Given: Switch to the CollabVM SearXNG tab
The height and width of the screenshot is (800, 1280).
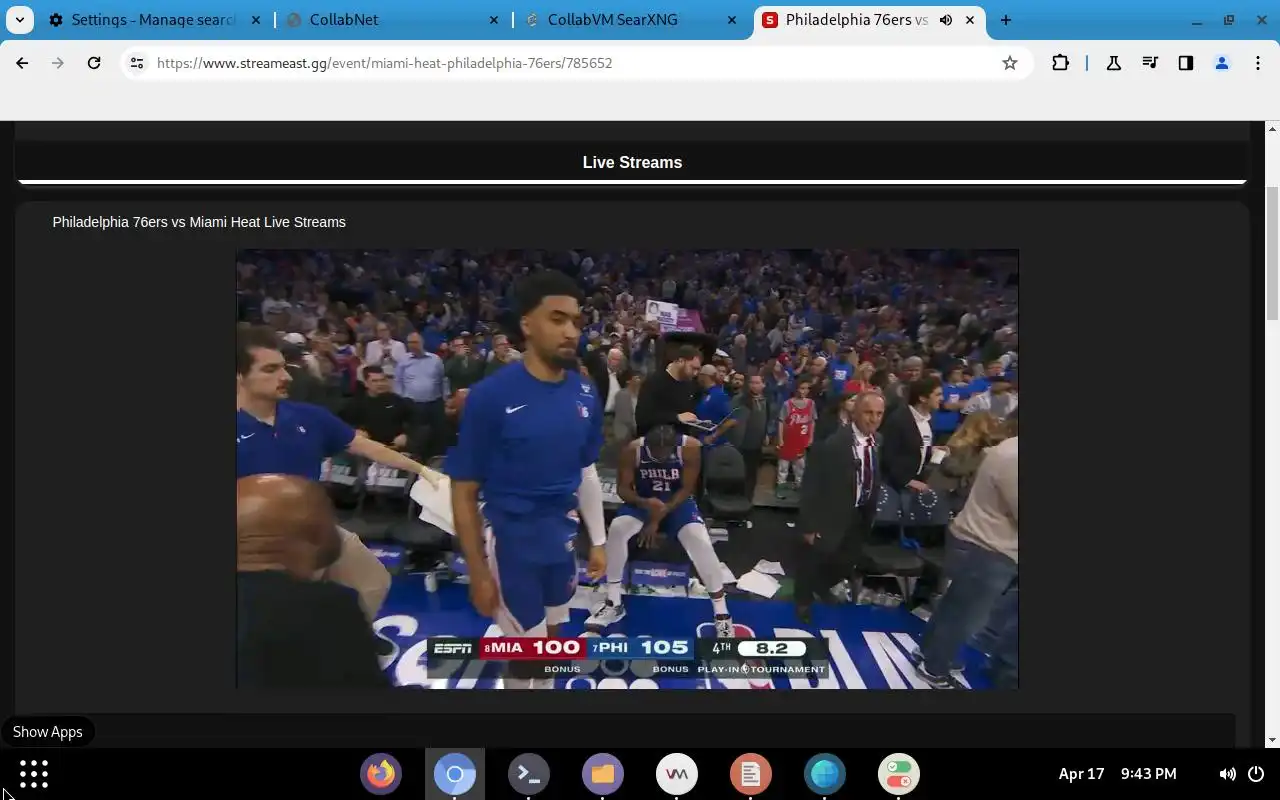Looking at the screenshot, I should click(x=632, y=20).
